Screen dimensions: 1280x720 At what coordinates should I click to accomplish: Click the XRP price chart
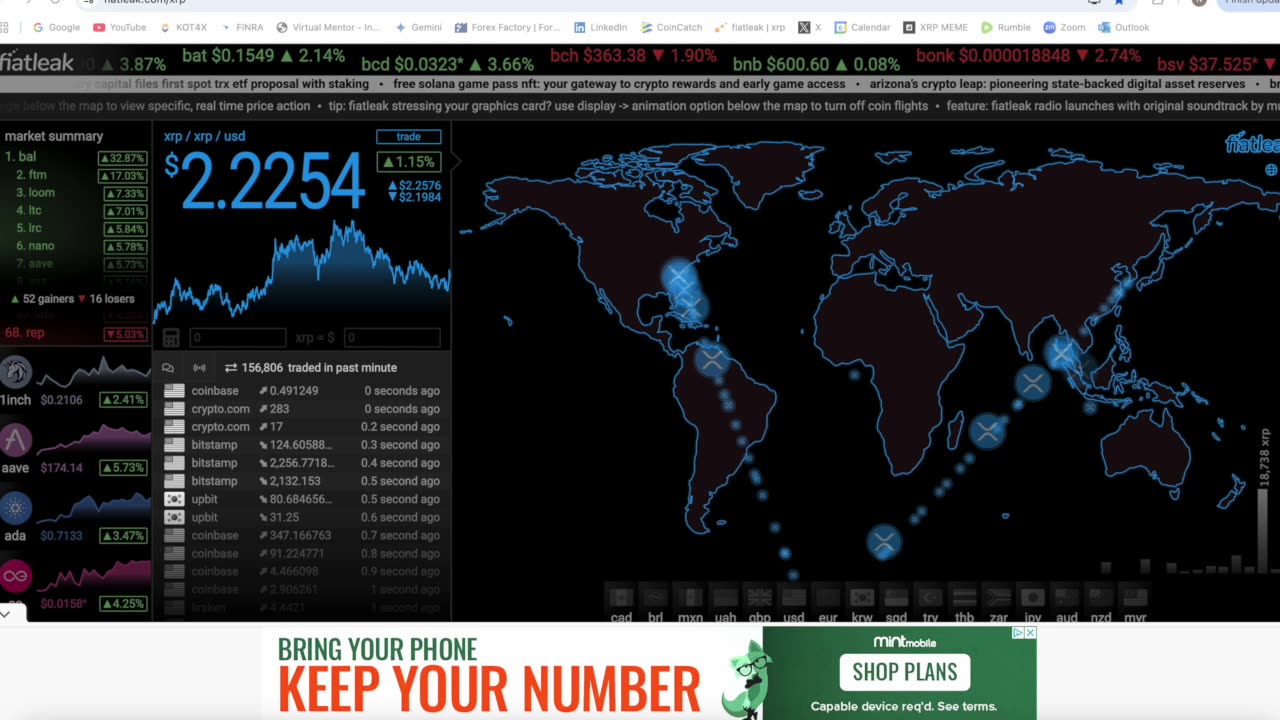click(x=303, y=270)
